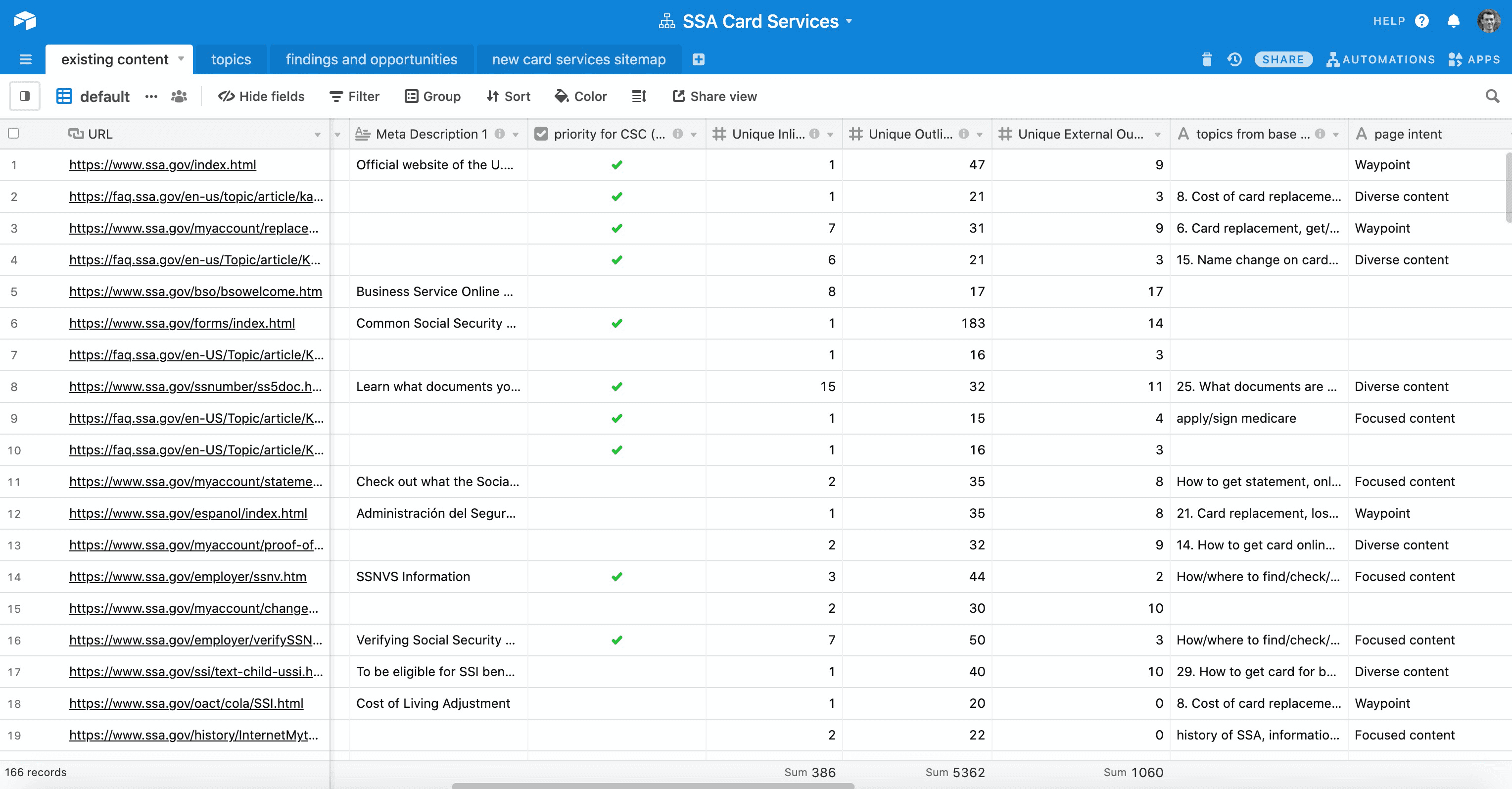Open notifications bell
Image resolution: width=1512 pixels, height=789 pixels.
coord(1453,21)
